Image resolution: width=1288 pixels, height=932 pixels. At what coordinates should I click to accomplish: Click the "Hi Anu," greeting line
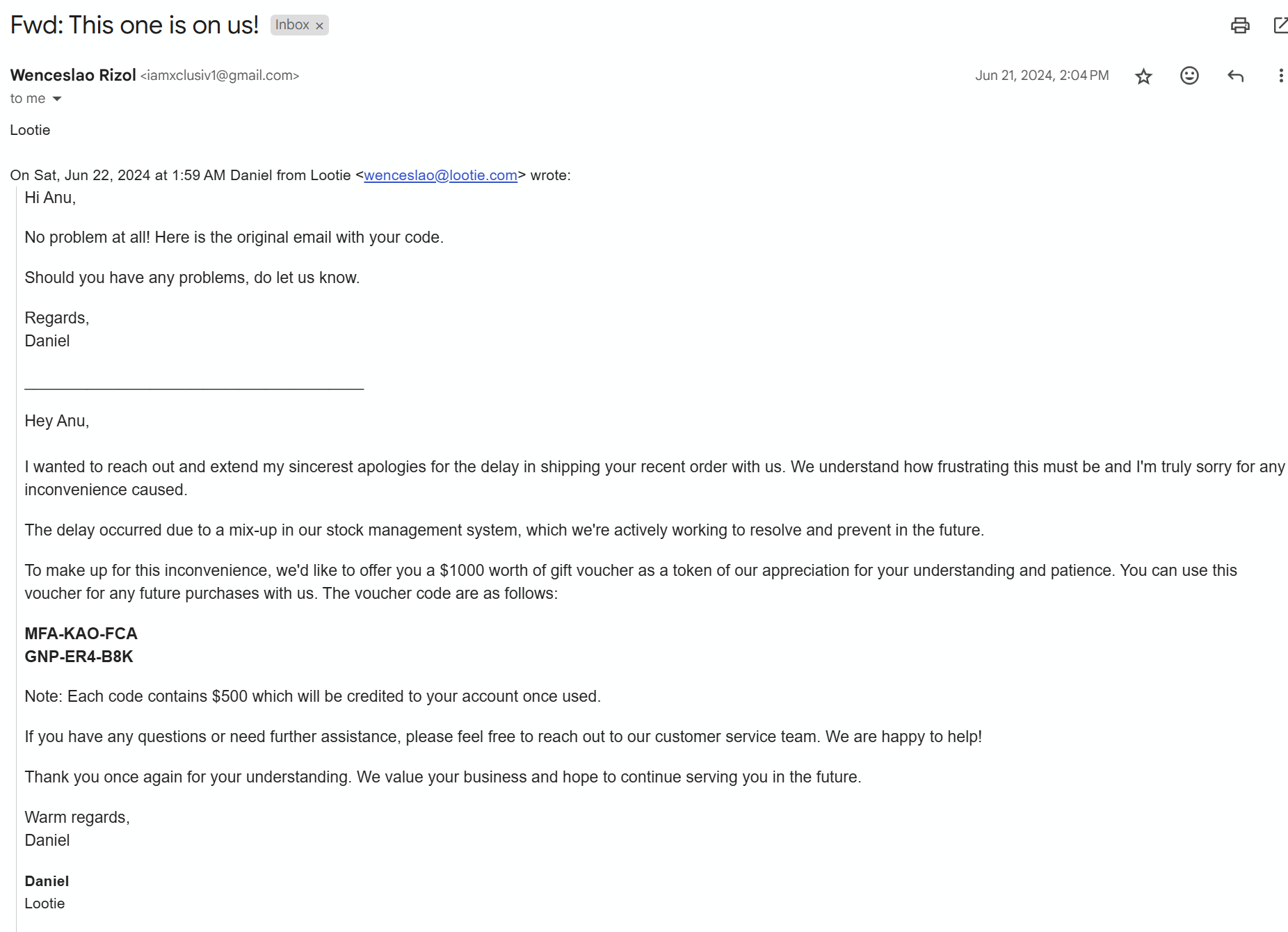click(50, 198)
